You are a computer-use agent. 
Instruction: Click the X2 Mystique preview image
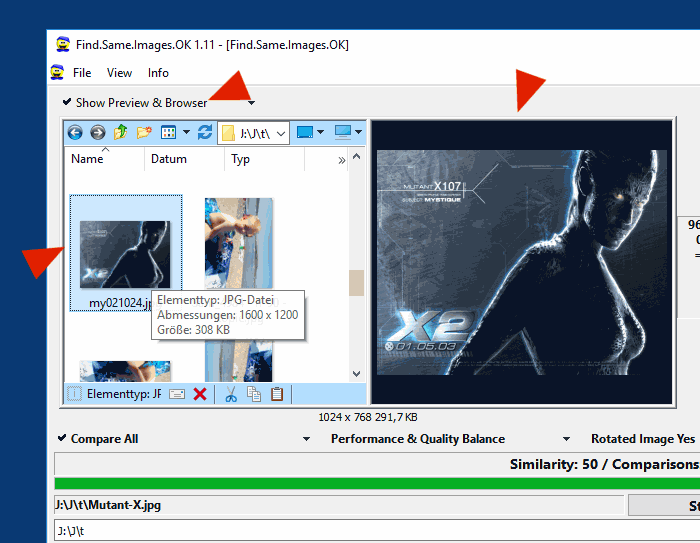point(522,262)
